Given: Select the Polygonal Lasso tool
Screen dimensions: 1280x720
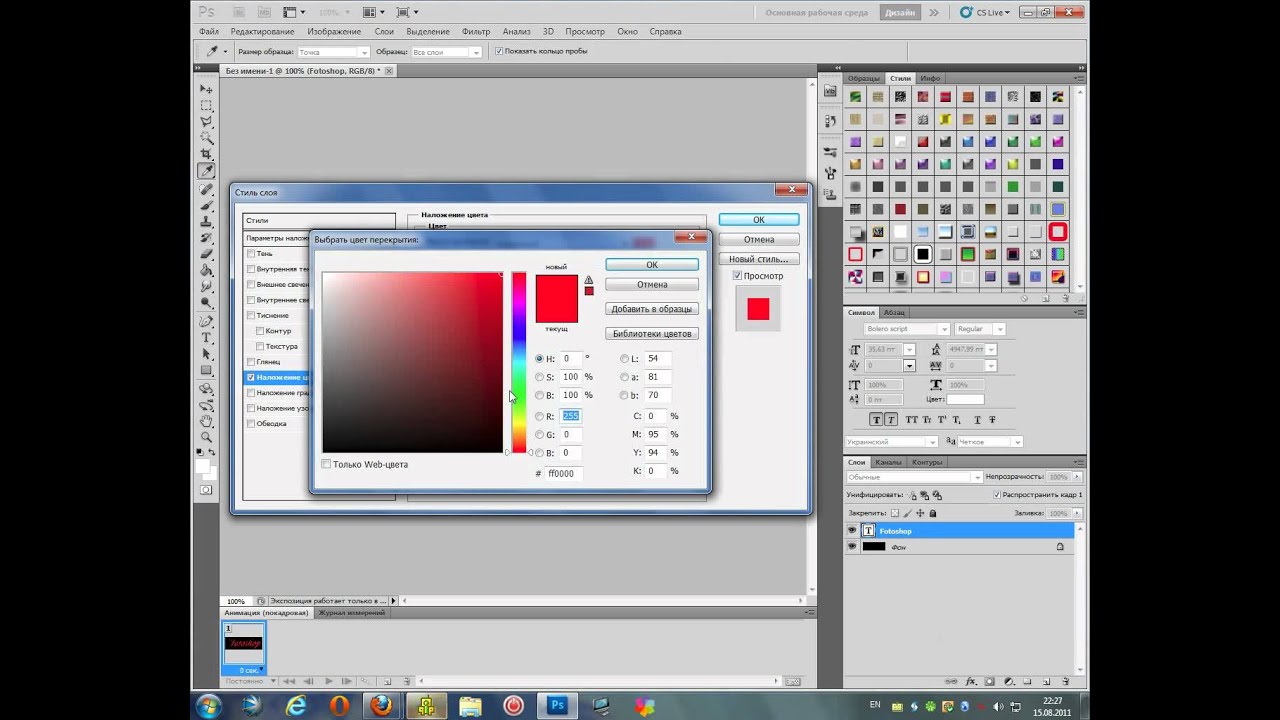Looking at the screenshot, I should 207,122.
